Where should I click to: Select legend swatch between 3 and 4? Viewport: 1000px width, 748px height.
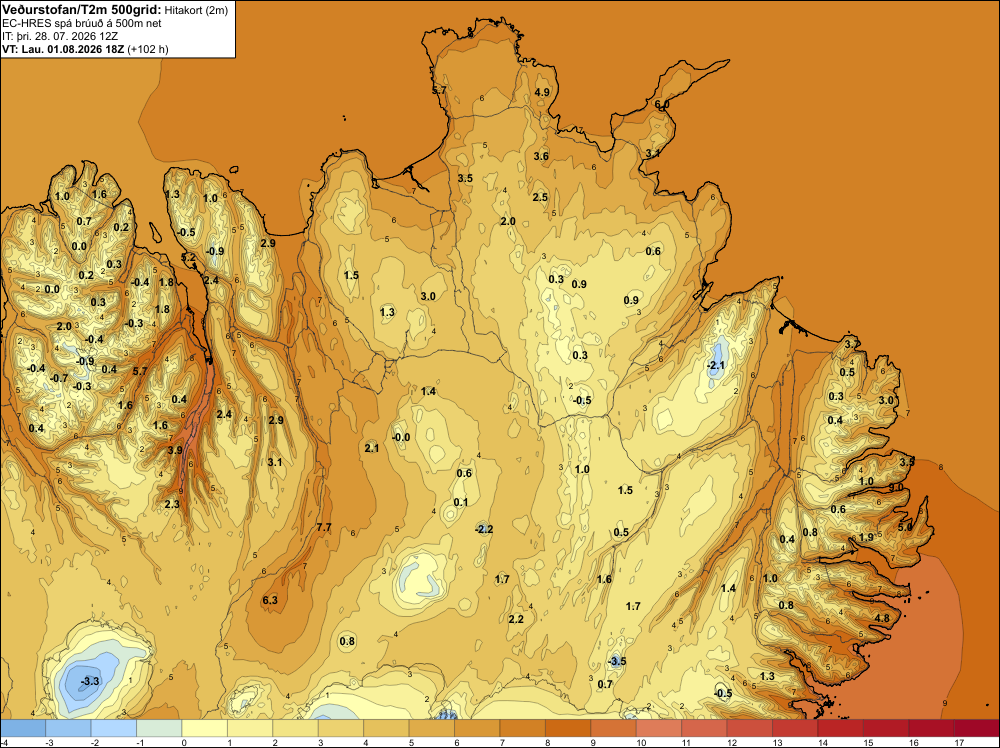(341, 727)
